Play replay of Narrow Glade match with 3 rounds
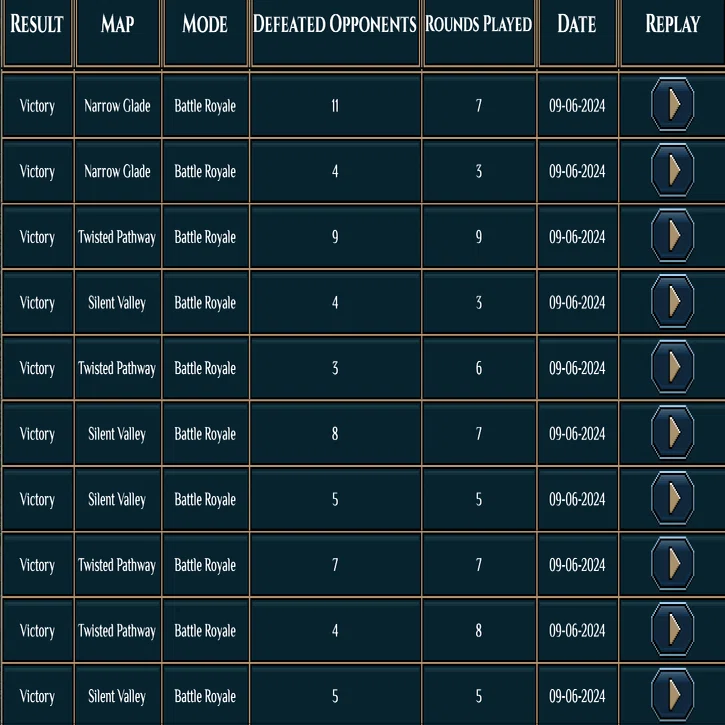This screenshot has width=725, height=725. [672, 171]
